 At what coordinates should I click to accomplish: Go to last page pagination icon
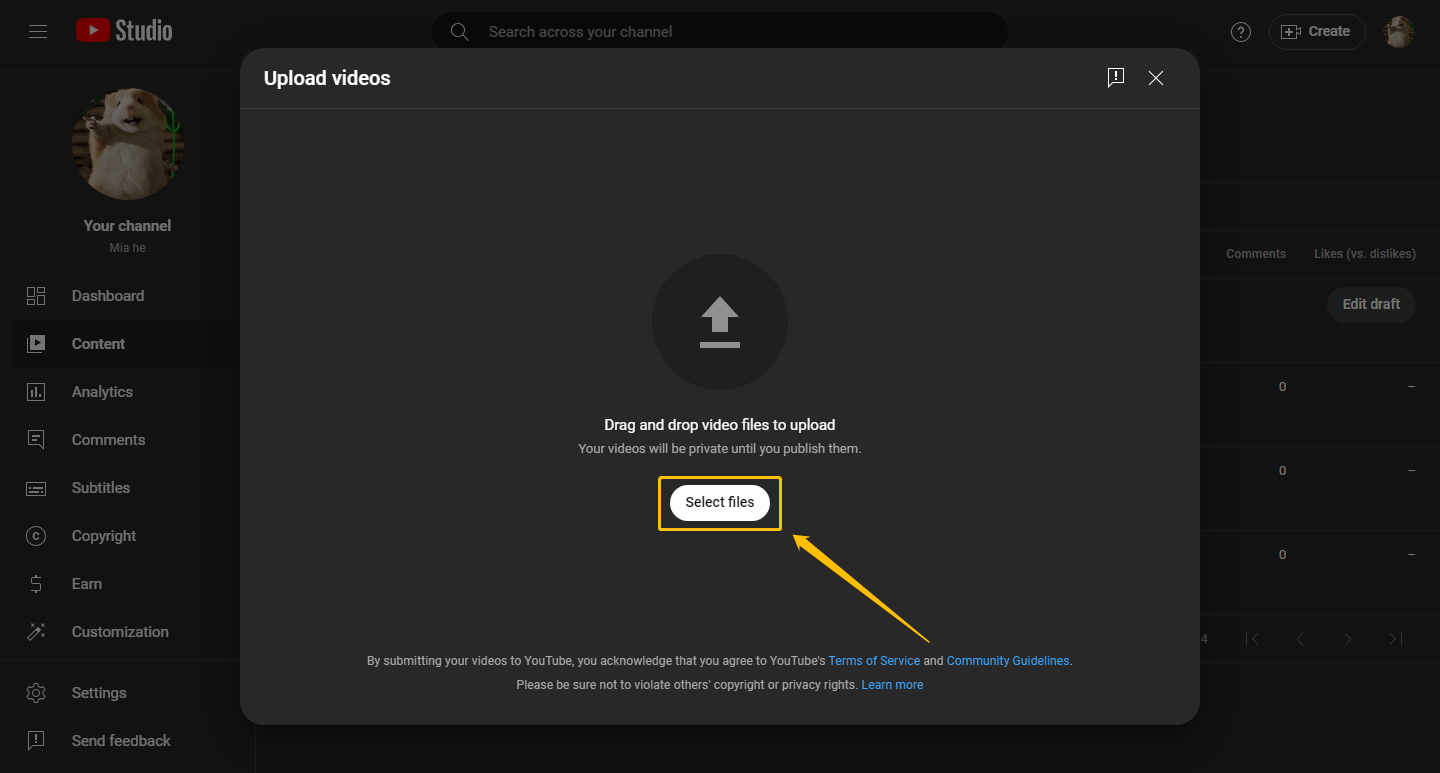(1396, 639)
